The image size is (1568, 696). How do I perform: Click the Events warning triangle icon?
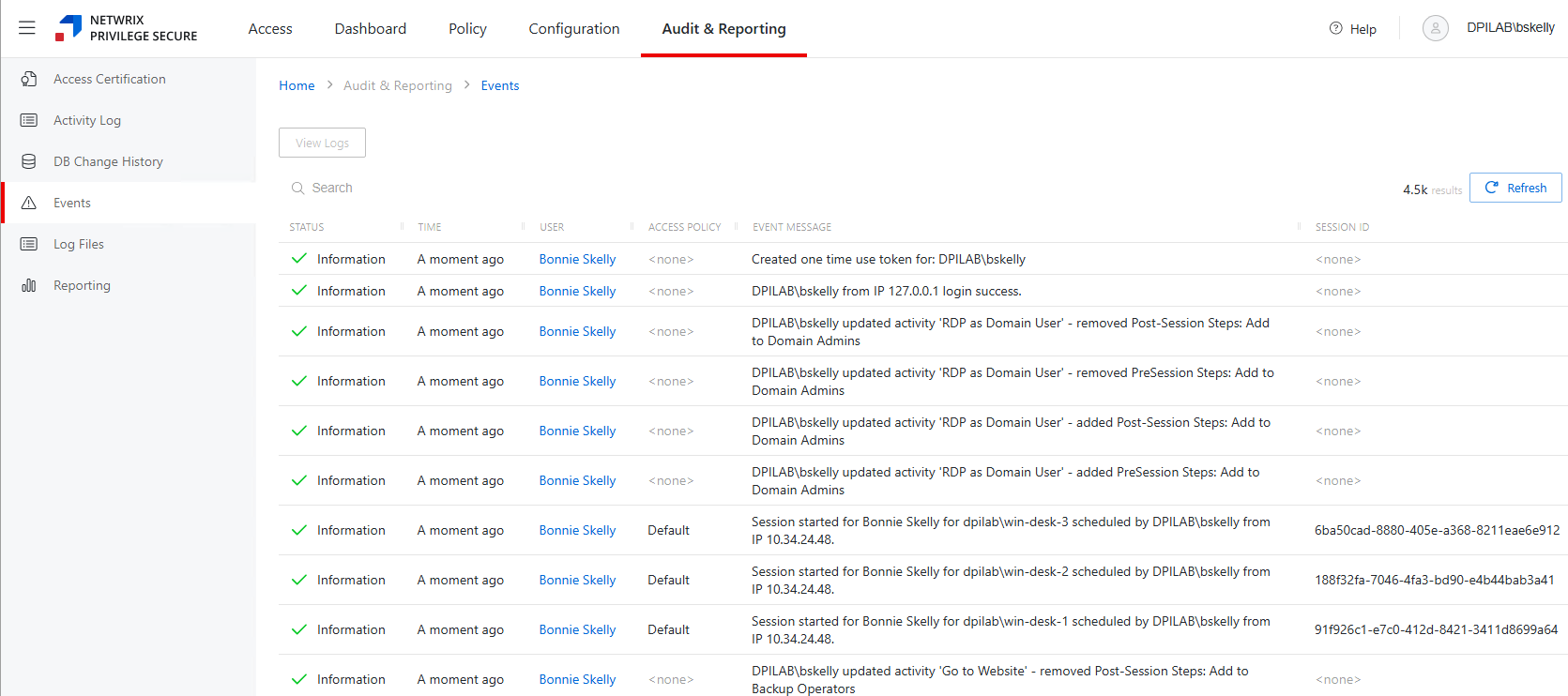tap(29, 203)
